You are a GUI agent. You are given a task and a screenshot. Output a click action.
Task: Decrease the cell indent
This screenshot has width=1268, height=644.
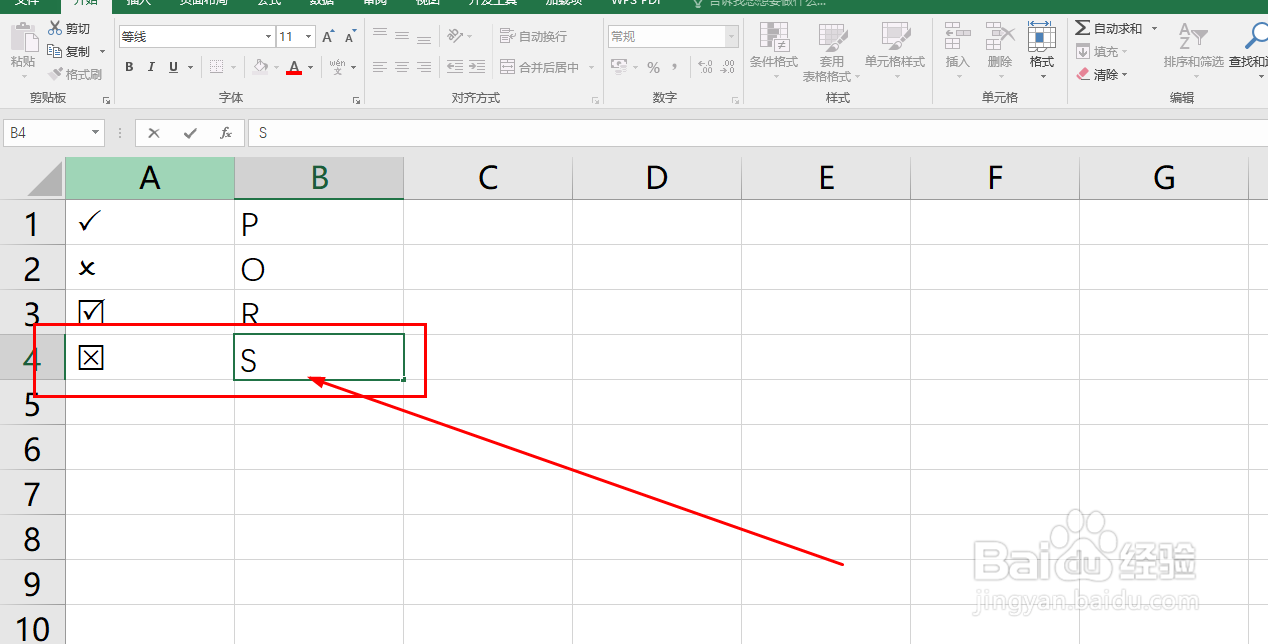pos(455,67)
